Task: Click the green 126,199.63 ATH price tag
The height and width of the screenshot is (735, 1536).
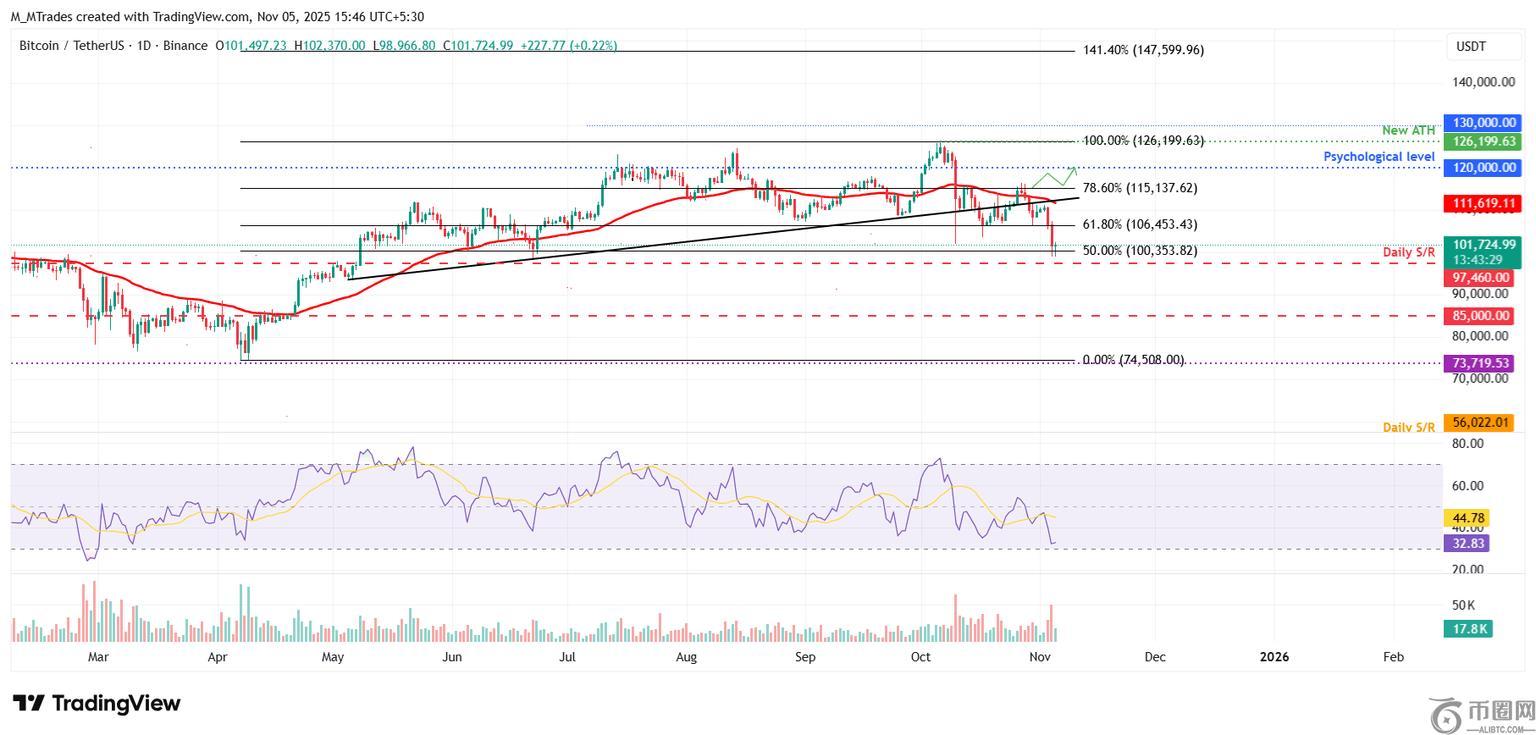Action: tap(1478, 142)
